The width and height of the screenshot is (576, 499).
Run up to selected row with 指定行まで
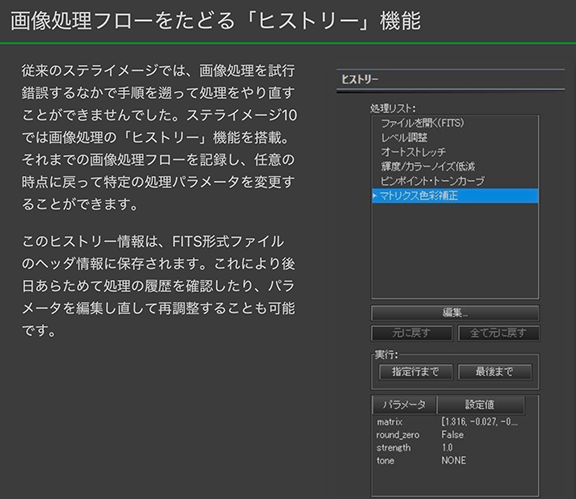(x=415, y=372)
